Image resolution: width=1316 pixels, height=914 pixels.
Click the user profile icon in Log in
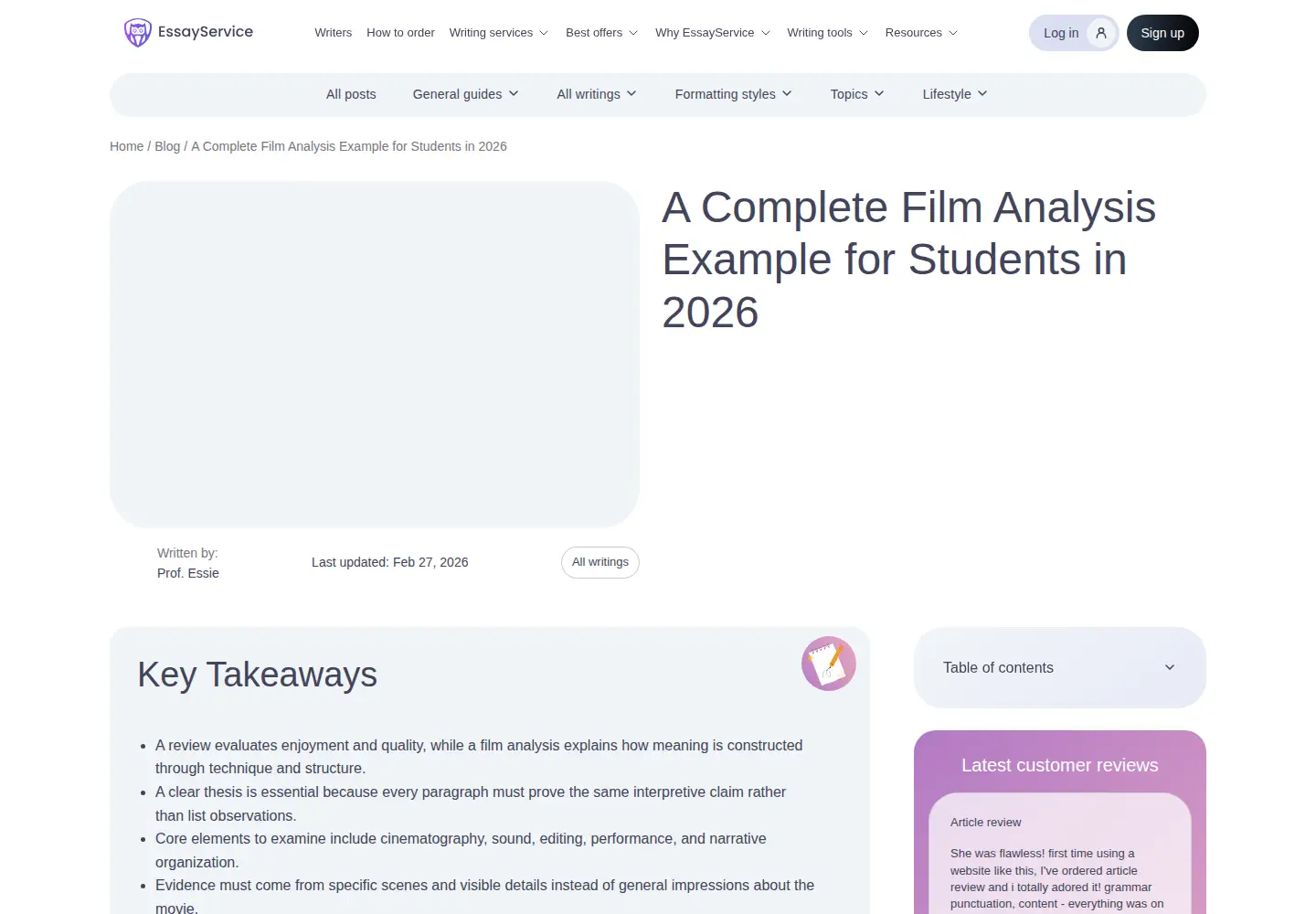click(x=1101, y=33)
